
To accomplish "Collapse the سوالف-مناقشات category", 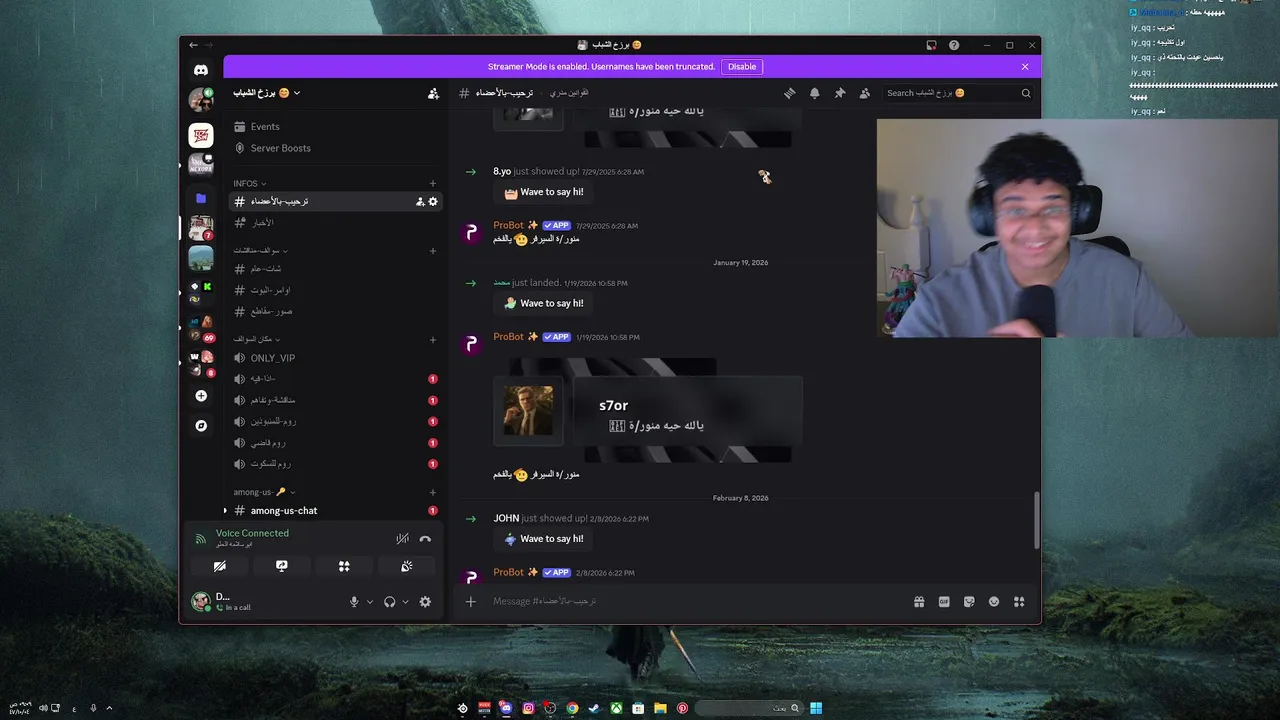I will click(260, 250).
